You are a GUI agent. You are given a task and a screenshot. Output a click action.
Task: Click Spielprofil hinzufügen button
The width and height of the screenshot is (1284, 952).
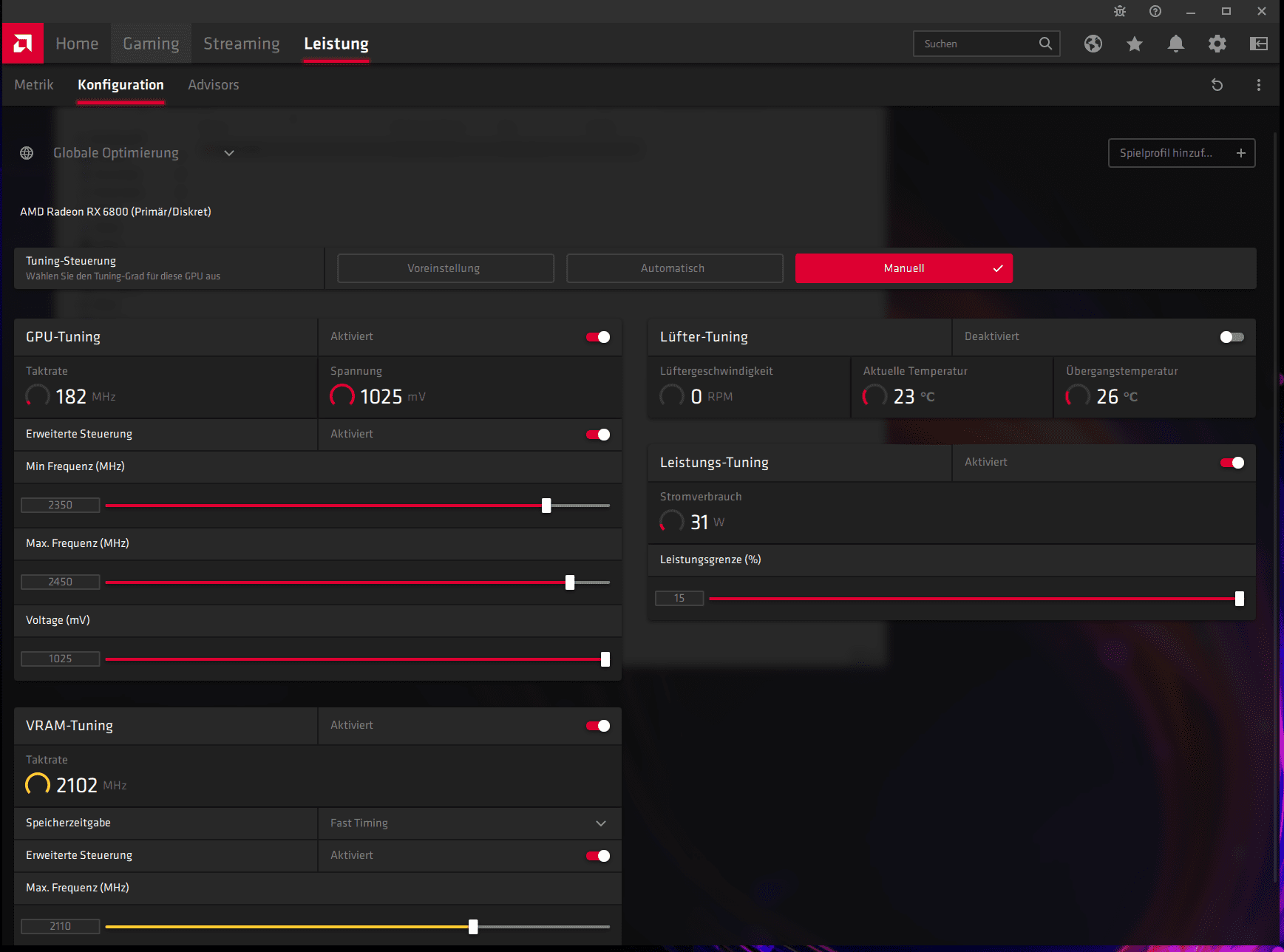coord(1181,153)
